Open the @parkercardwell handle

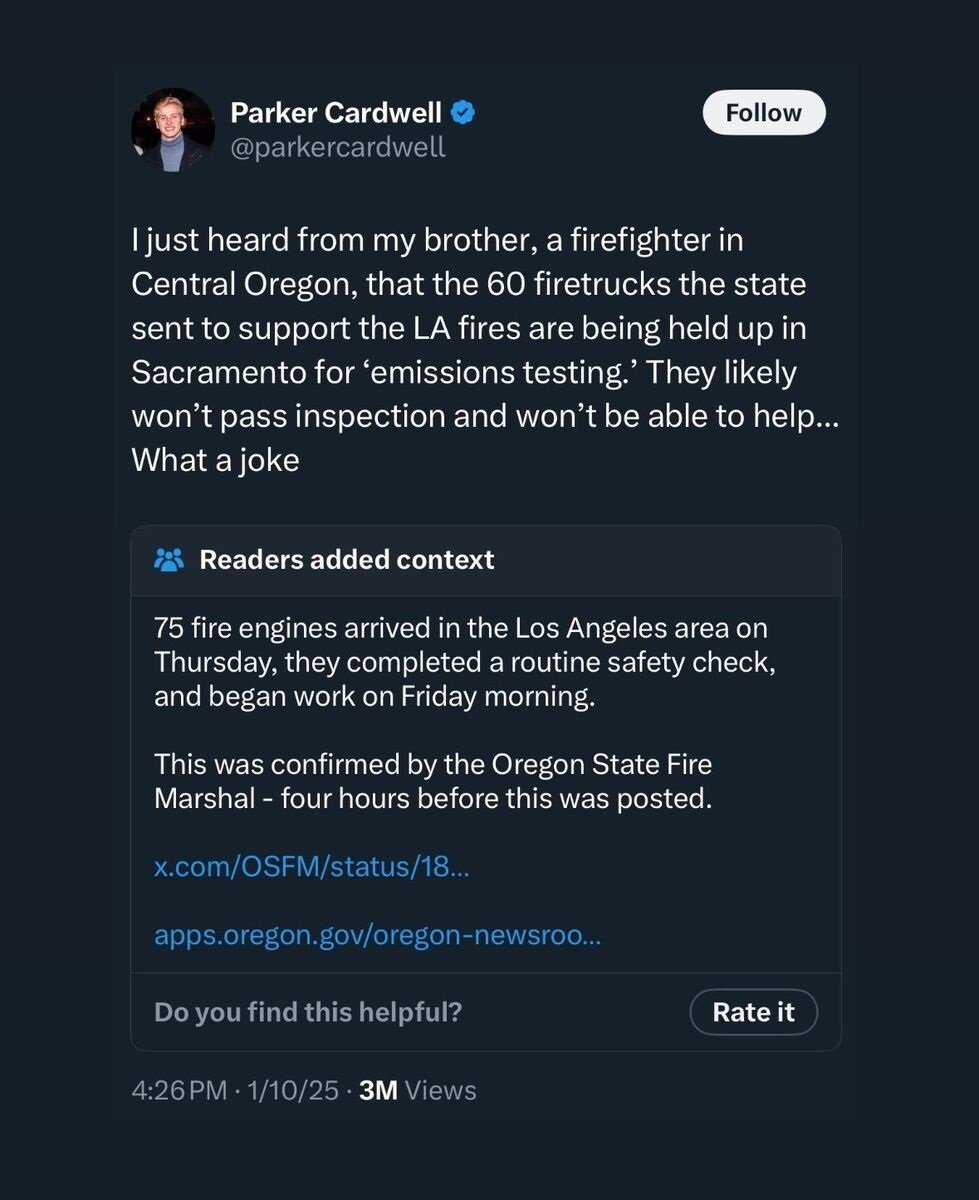(338, 148)
